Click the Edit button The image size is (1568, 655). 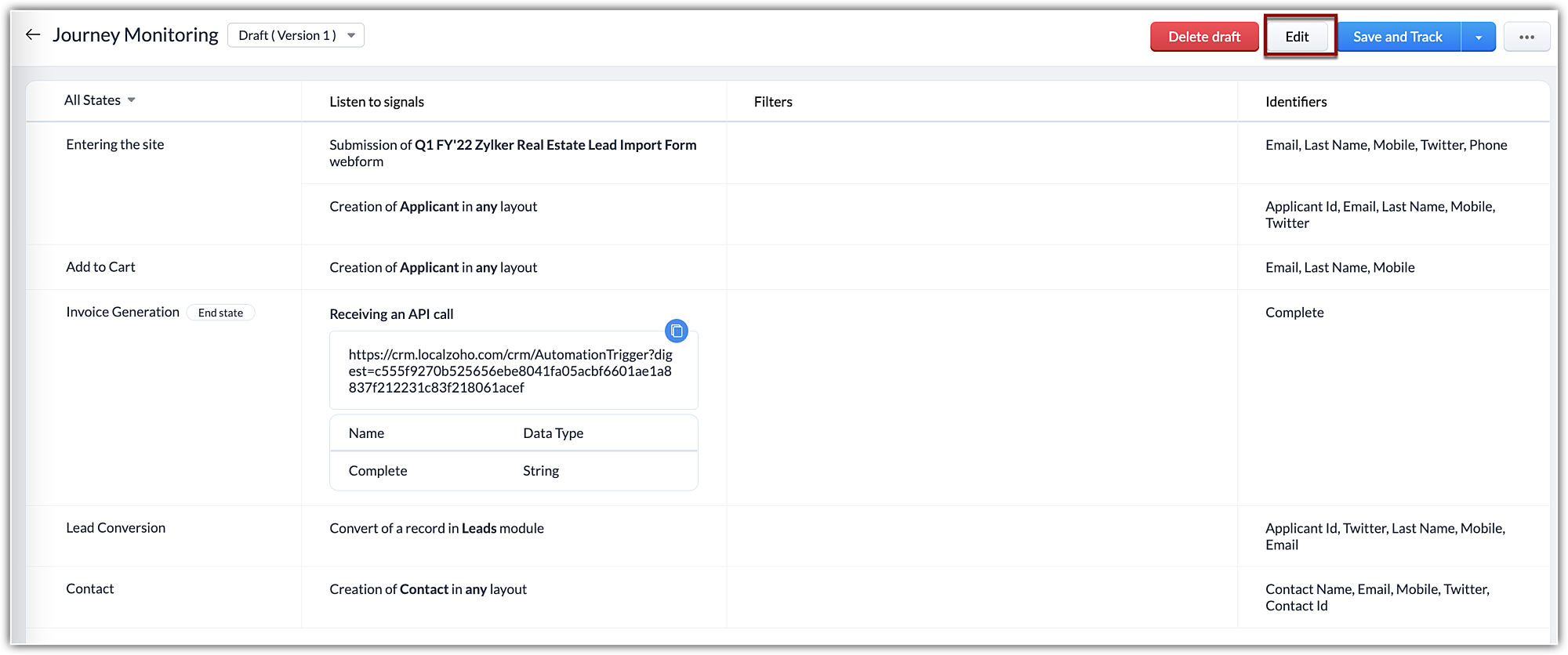(x=1297, y=37)
